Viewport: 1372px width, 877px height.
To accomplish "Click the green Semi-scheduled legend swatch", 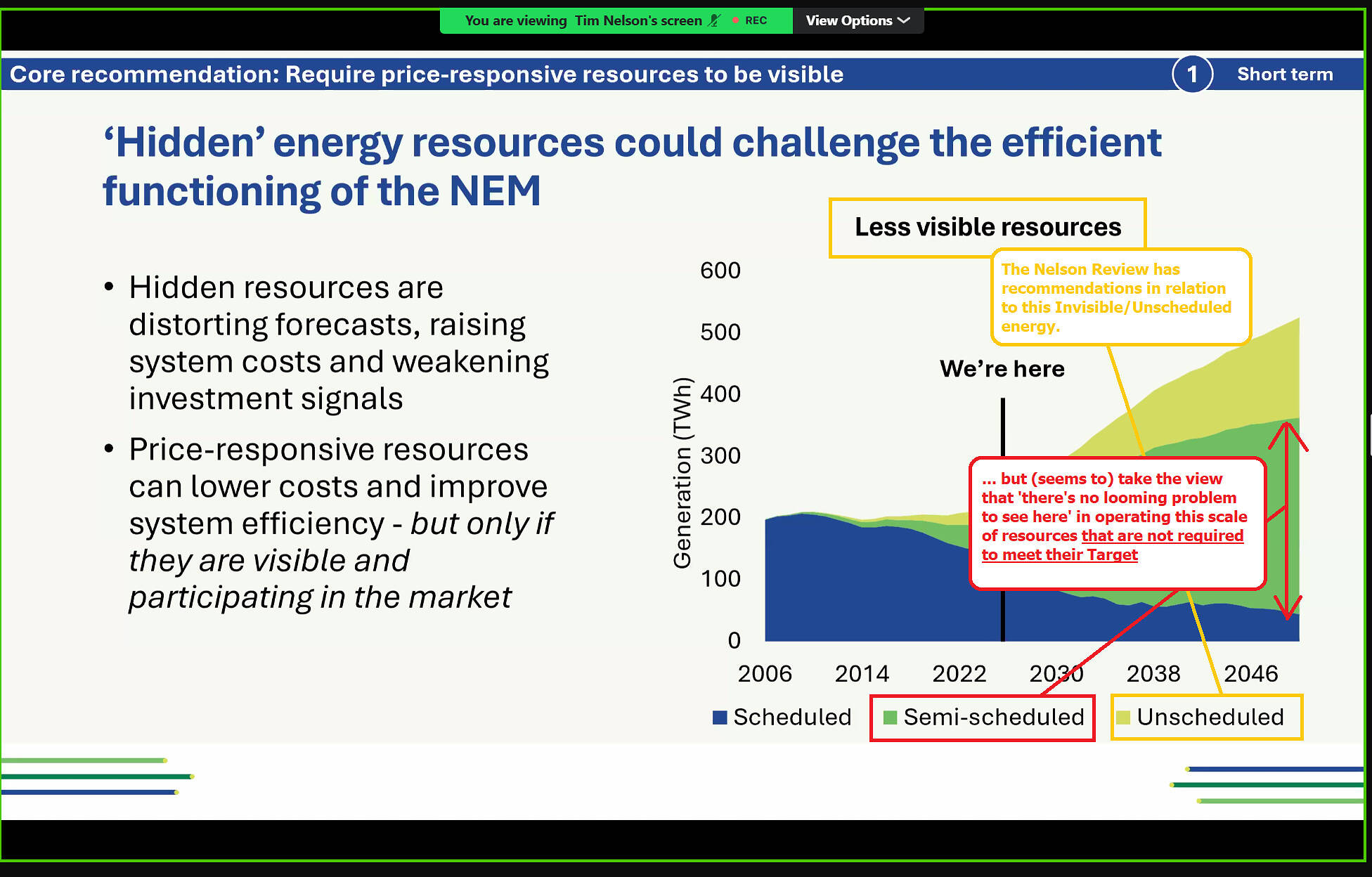I will tap(890, 717).
